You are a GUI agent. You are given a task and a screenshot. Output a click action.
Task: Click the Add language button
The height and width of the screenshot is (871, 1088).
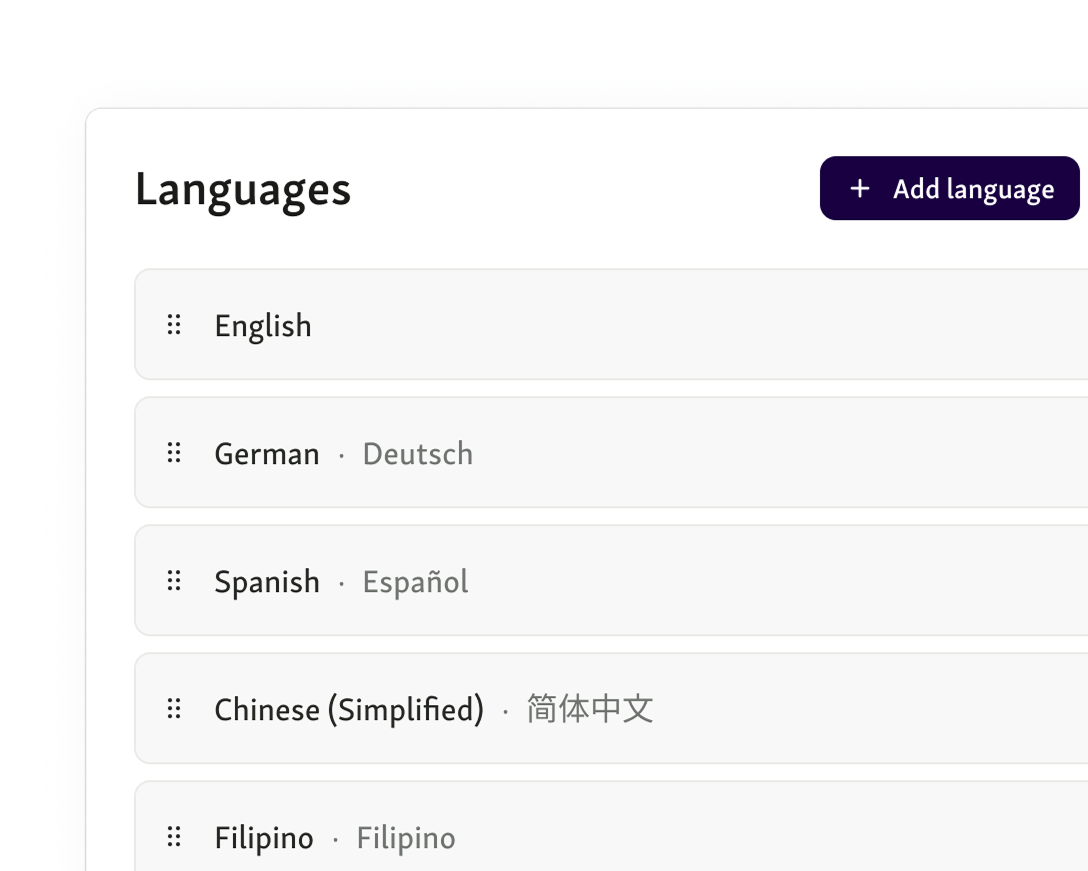949,188
